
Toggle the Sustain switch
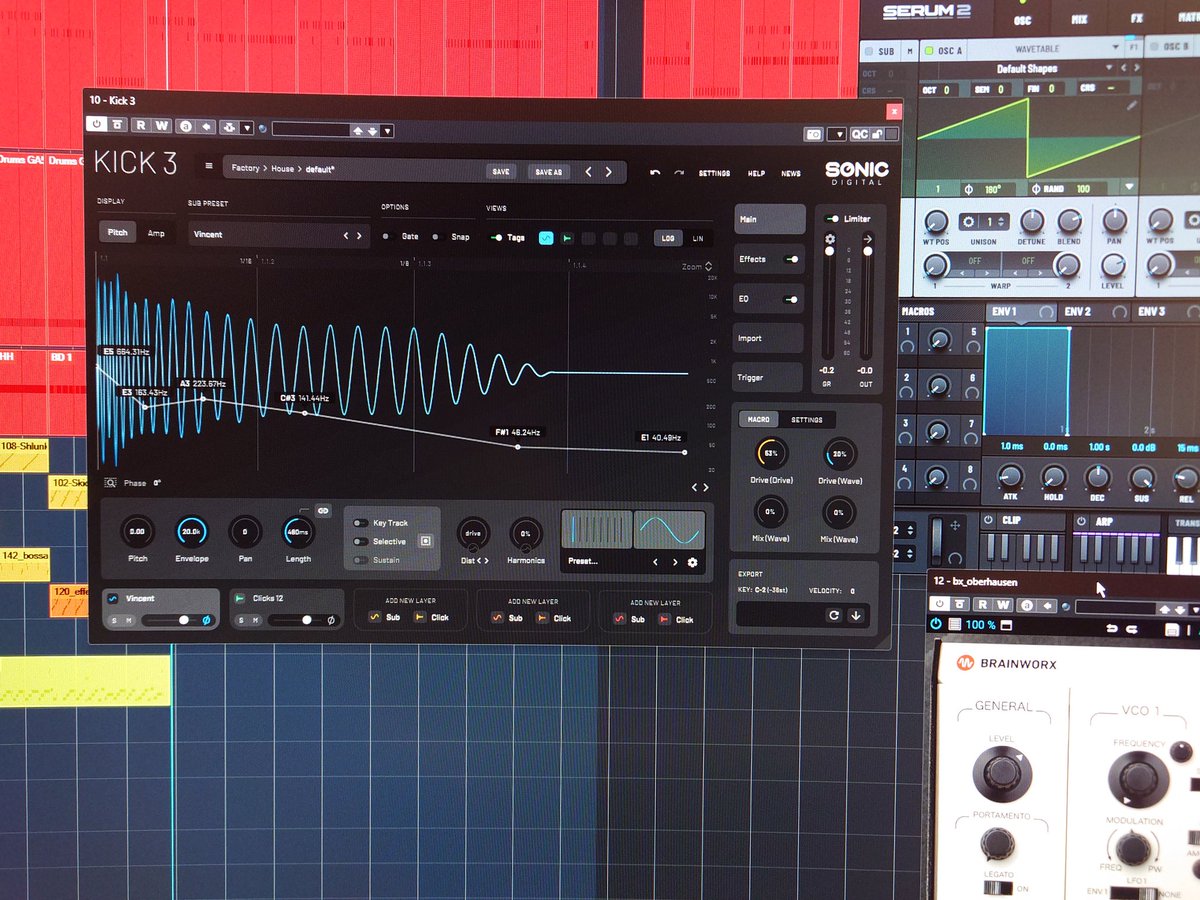[x=360, y=560]
